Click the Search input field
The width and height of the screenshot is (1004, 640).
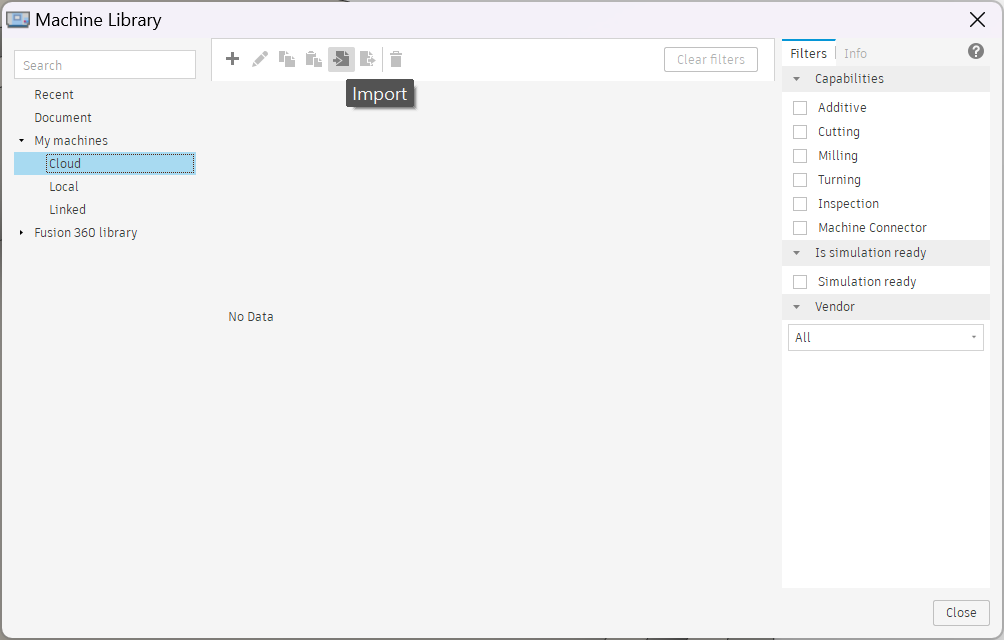tap(105, 65)
